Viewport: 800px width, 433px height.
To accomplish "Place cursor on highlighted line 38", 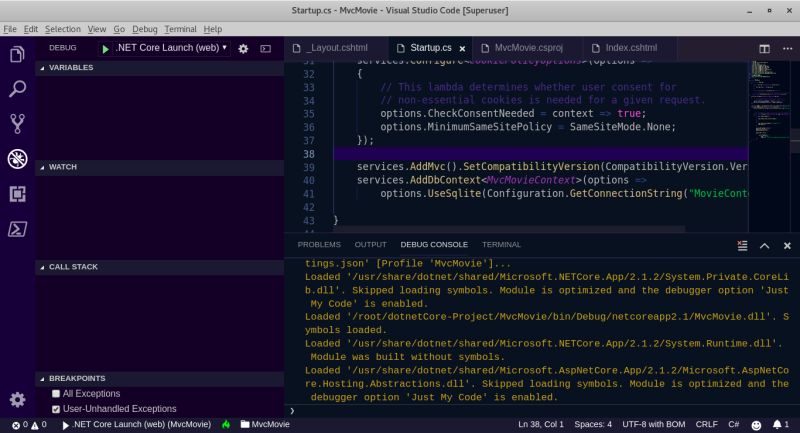I will [541, 154].
